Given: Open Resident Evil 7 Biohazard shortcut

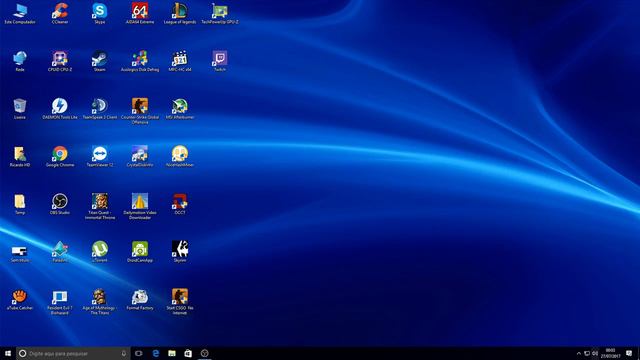Looking at the screenshot, I should [x=60, y=302].
